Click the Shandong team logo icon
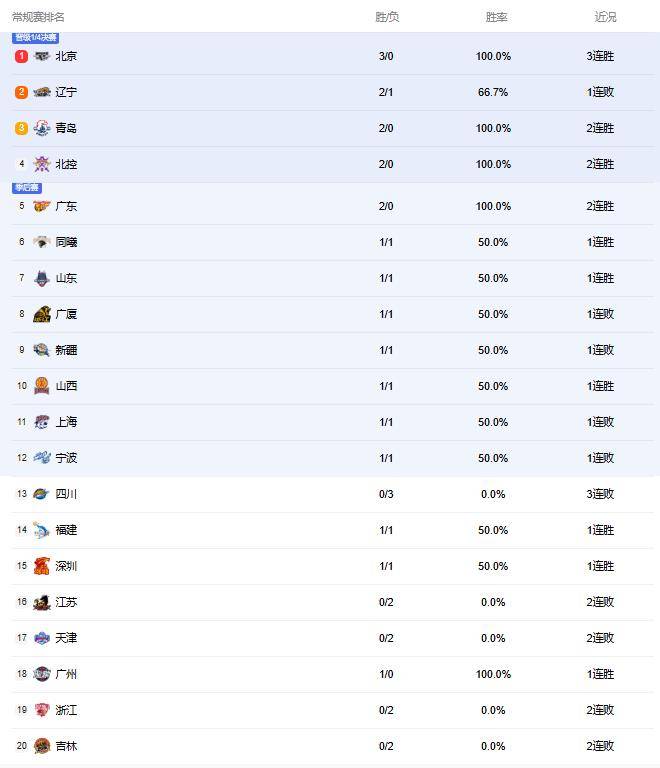Screen dimensions: 660x768 (x=41, y=278)
